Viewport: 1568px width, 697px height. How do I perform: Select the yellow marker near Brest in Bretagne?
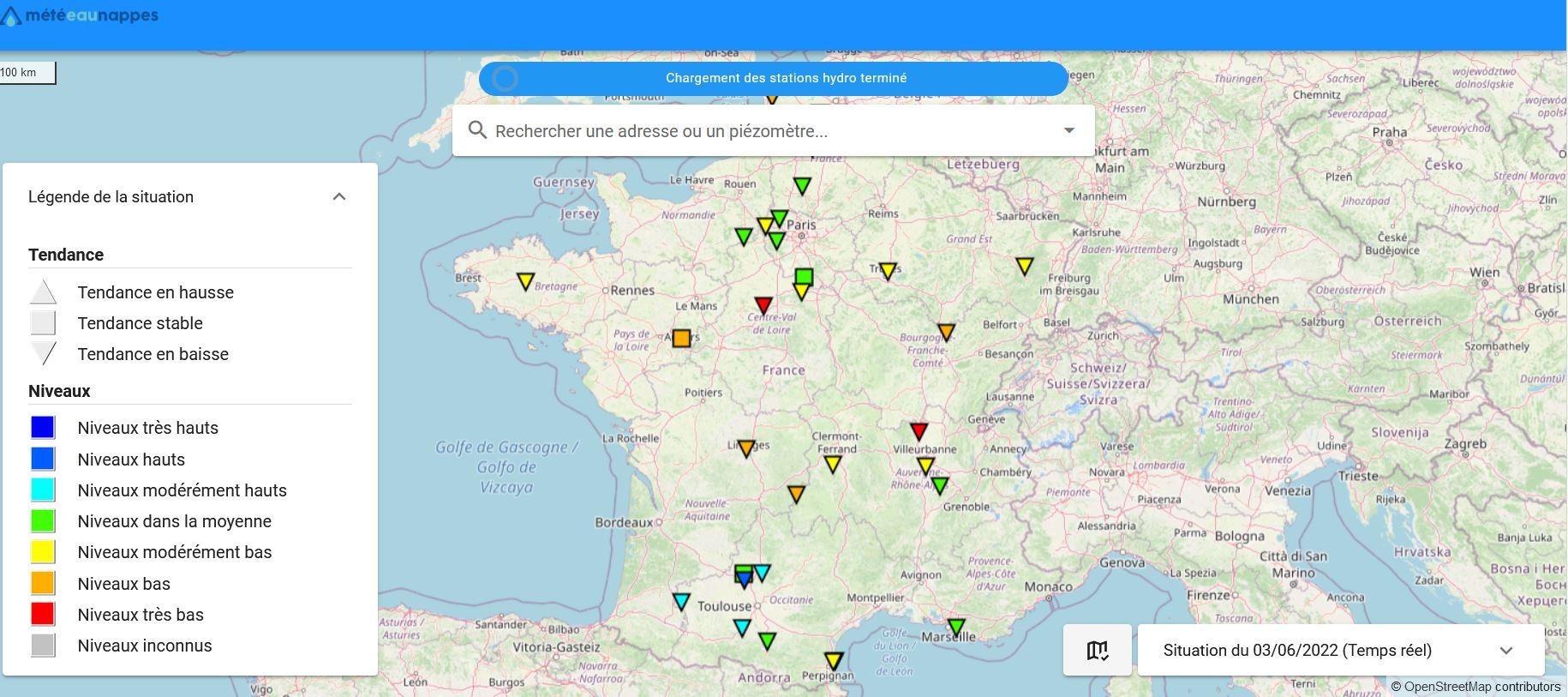pyautogui.click(x=526, y=280)
